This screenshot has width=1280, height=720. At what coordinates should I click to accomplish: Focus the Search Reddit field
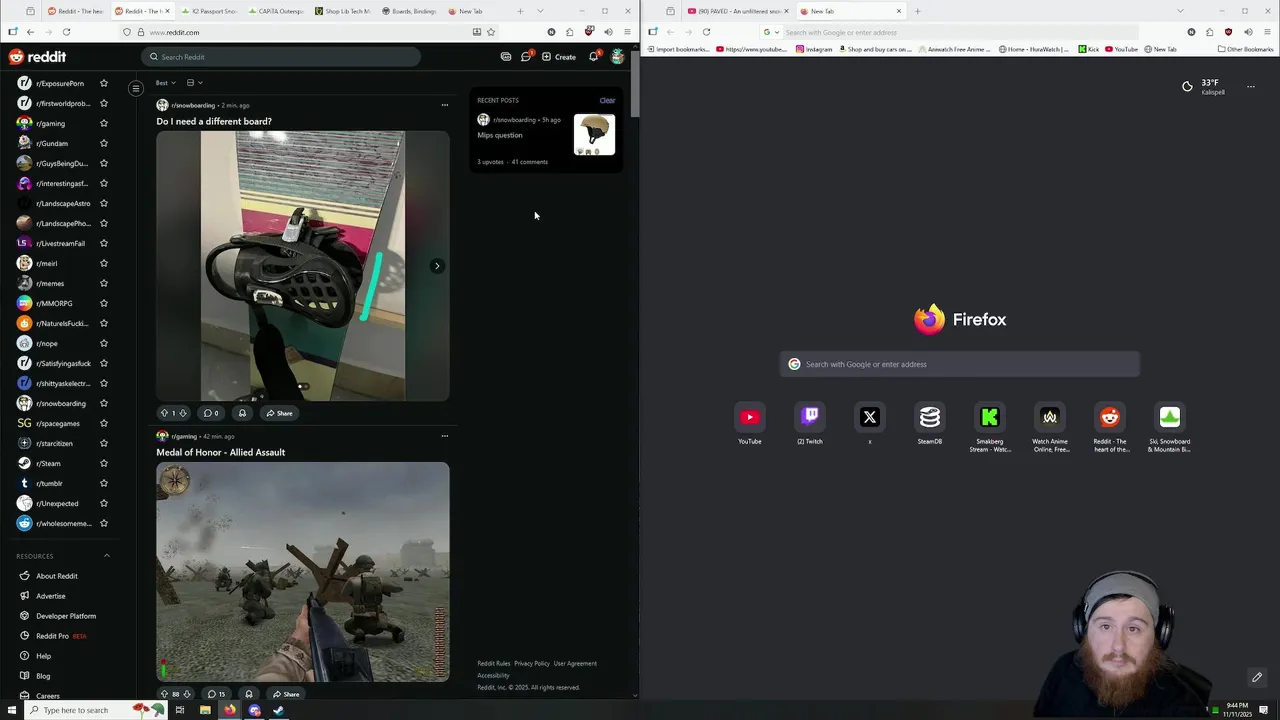(280, 57)
